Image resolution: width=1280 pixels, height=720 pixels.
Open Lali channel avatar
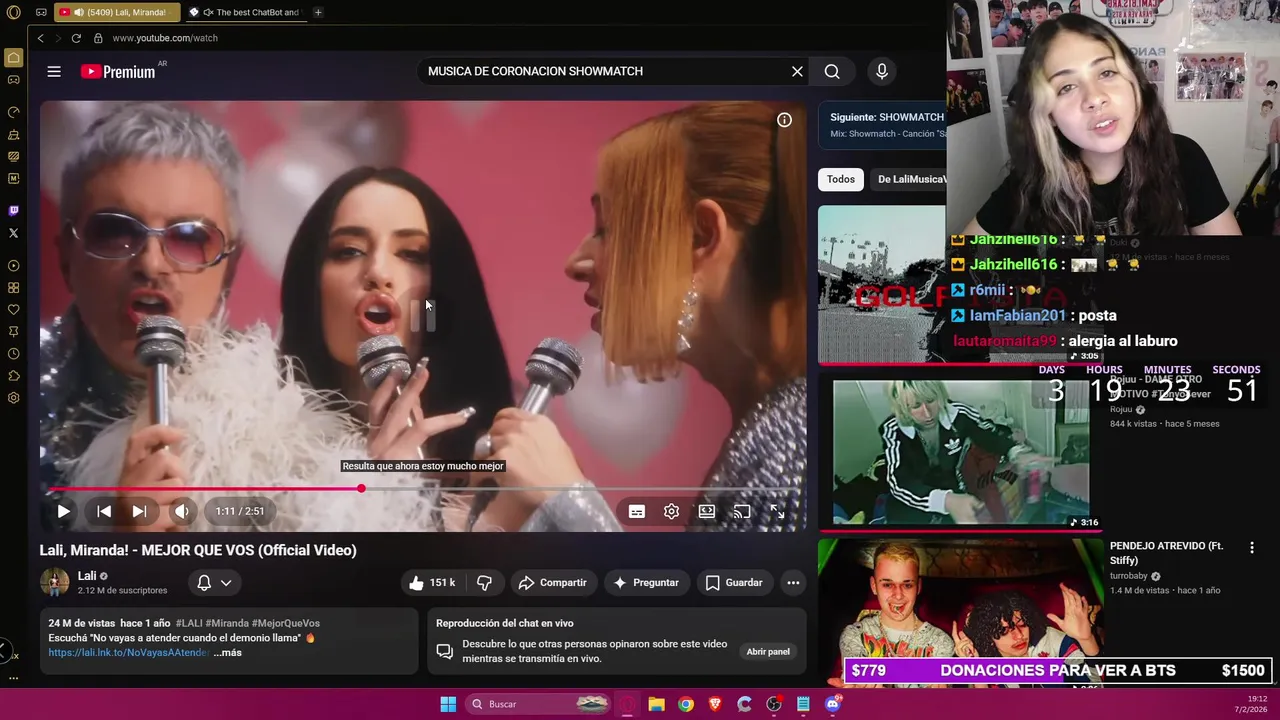point(54,582)
